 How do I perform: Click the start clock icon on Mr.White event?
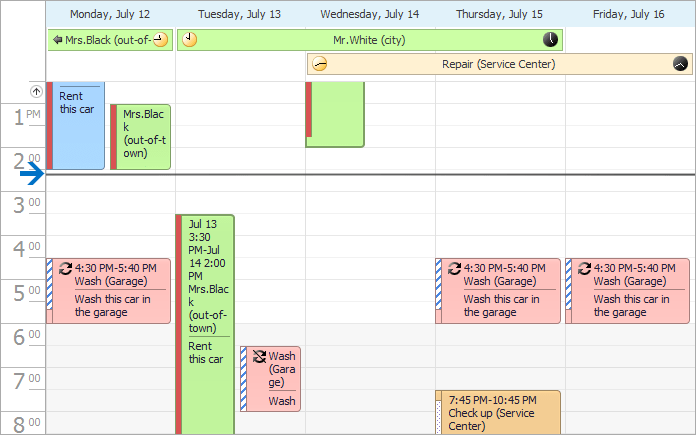pyautogui.click(x=189, y=40)
